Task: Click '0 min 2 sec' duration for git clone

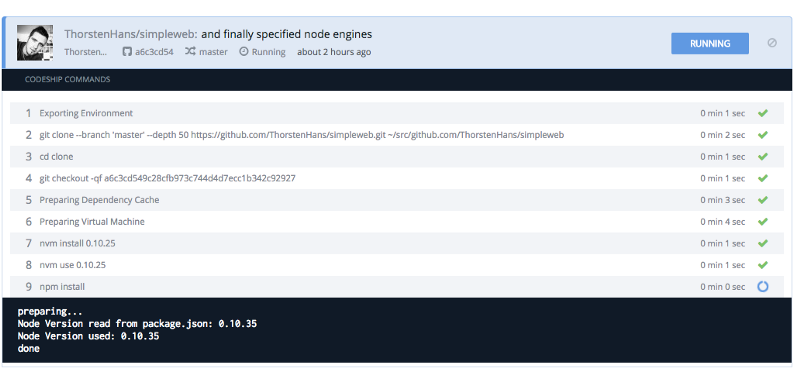Action: pyautogui.click(x=722, y=135)
